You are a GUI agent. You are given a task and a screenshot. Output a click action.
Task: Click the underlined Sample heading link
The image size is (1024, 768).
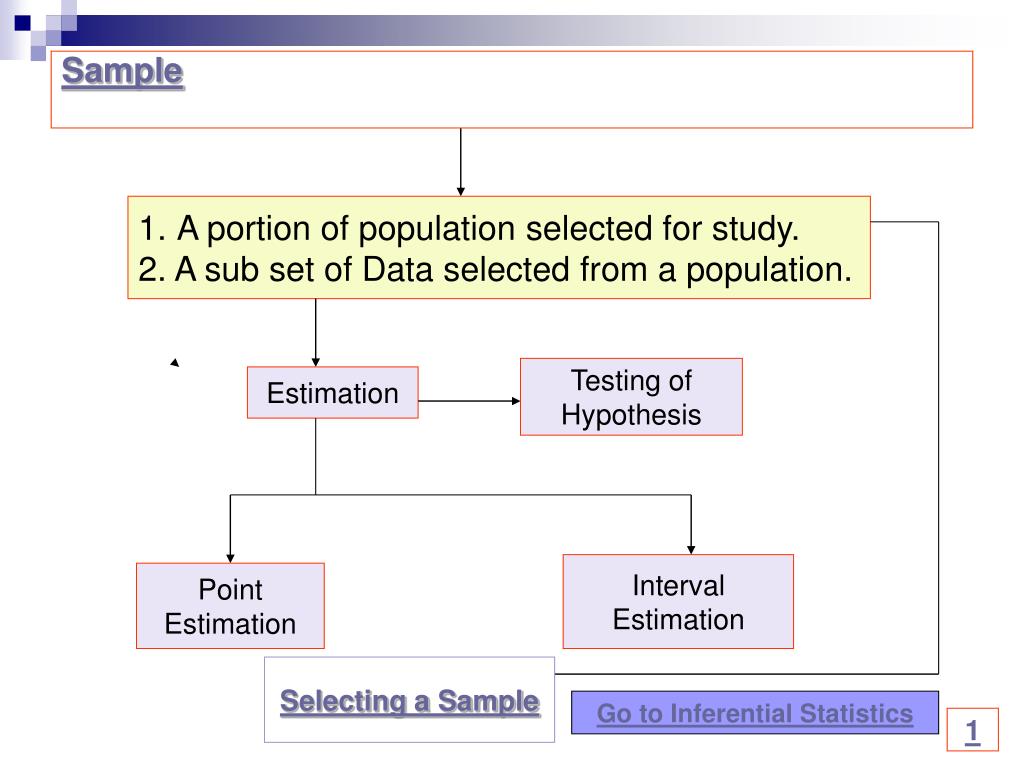pos(122,73)
